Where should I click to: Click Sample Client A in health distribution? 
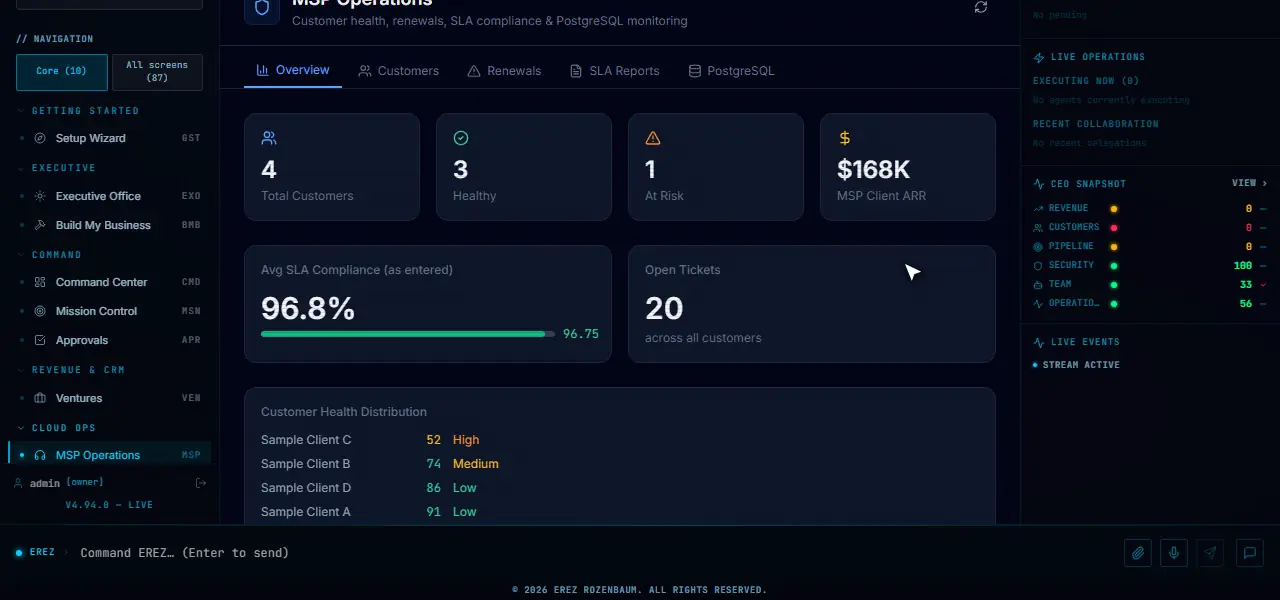[306, 512]
